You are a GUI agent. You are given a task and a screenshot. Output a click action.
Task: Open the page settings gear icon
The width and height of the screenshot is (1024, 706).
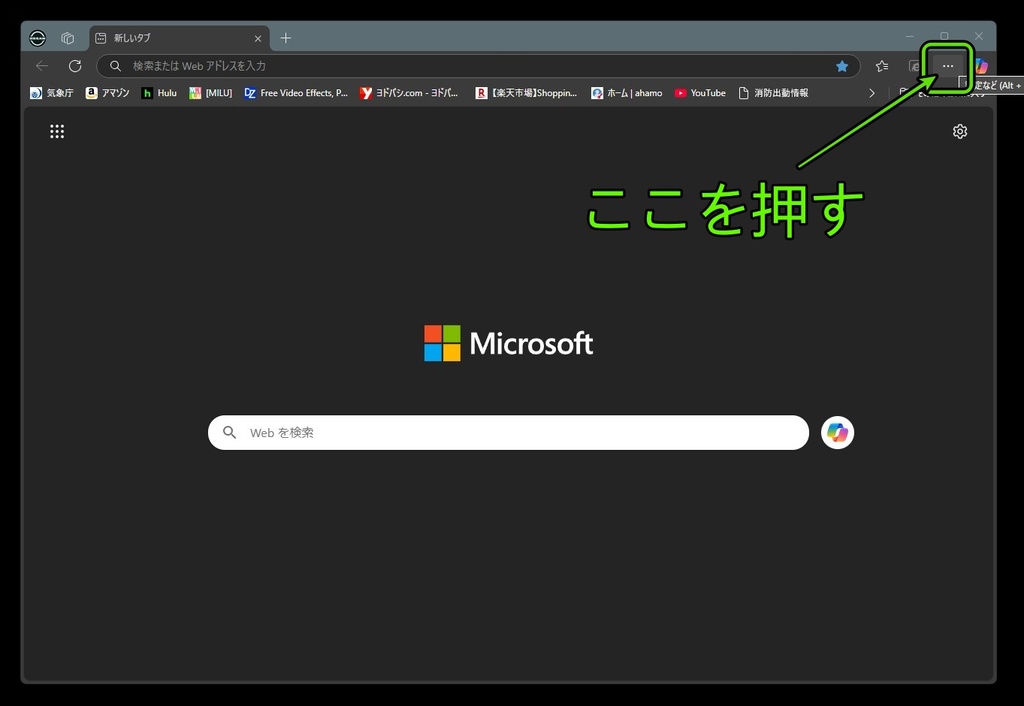960,131
